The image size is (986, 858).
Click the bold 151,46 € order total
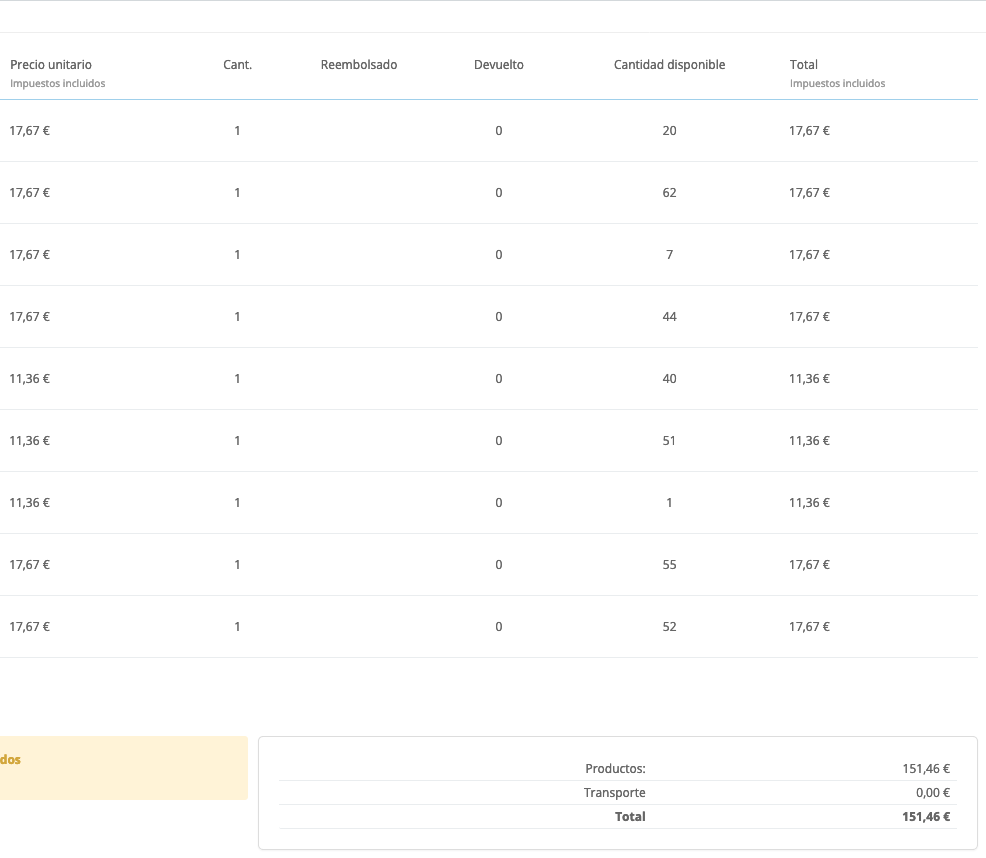[925, 817]
